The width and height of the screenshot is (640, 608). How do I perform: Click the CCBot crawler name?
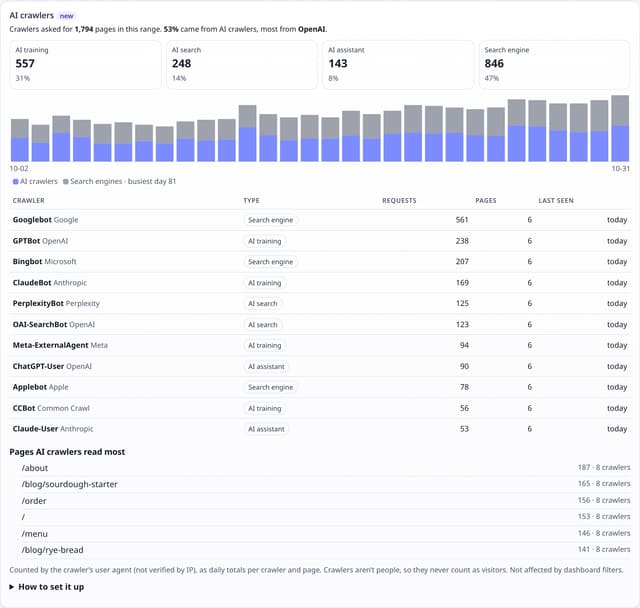24,408
